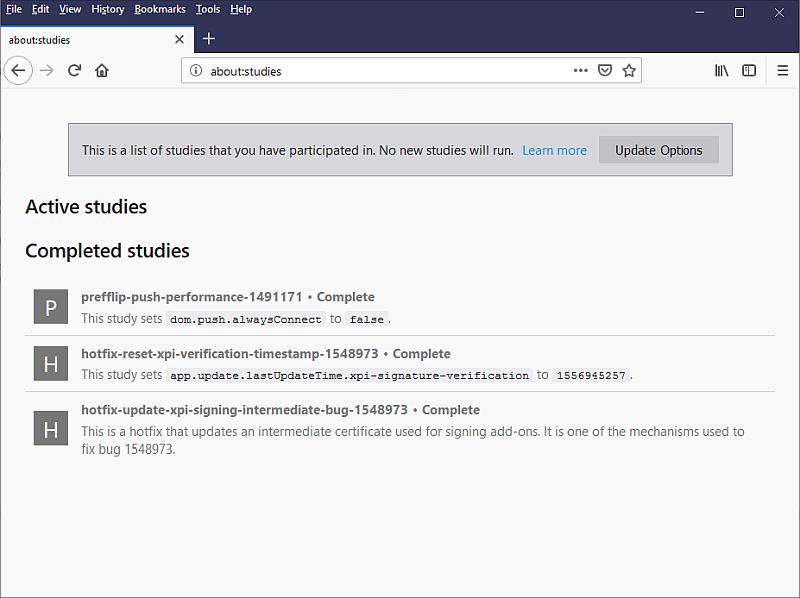The image size is (800, 598).
Task: Follow the Learn more link
Action: click(554, 150)
